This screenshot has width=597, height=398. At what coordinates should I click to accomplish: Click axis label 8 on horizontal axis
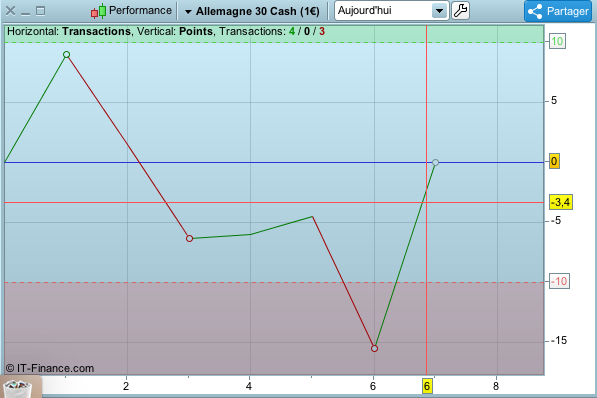tap(496, 386)
